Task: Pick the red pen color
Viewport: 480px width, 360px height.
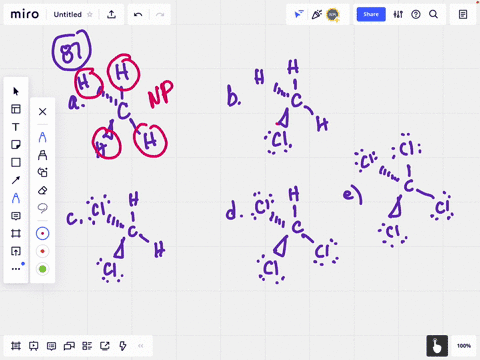Action: pyautogui.click(x=42, y=251)
